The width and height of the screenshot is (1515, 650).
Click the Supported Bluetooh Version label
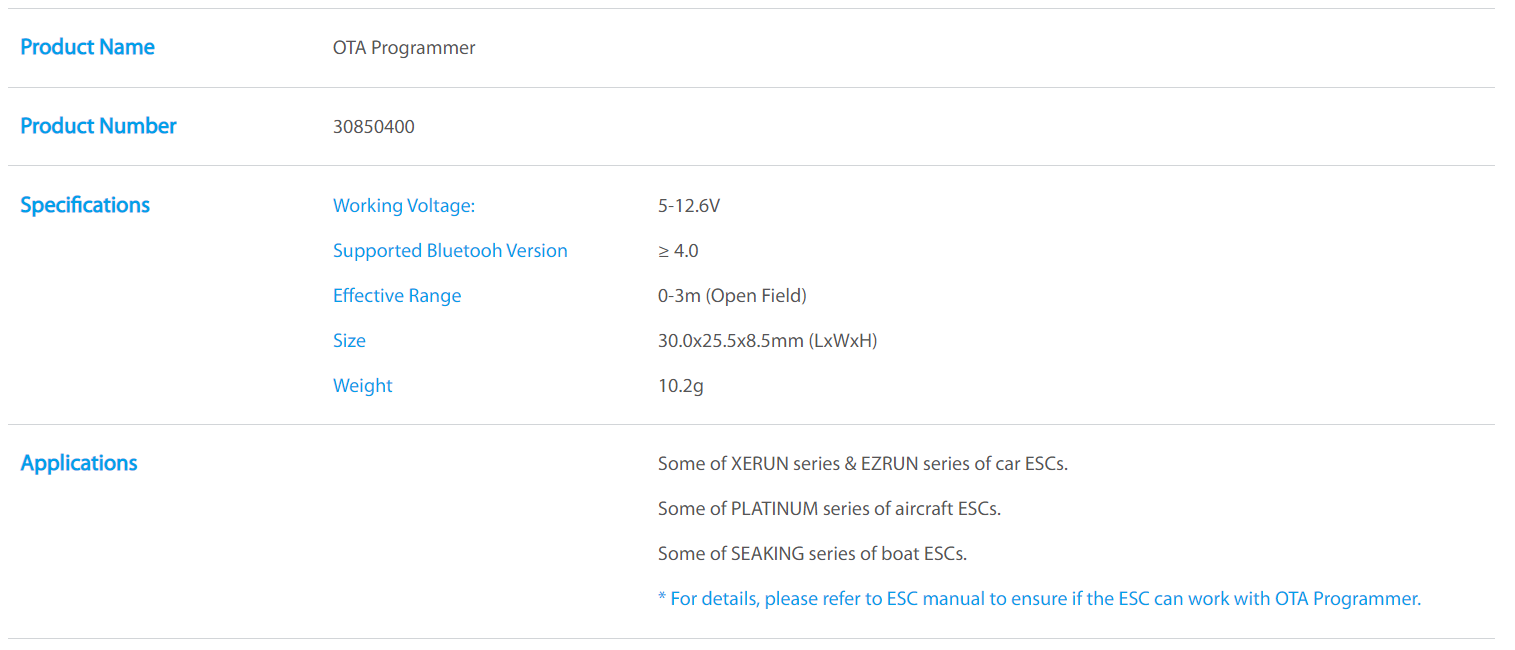[450, 251]
